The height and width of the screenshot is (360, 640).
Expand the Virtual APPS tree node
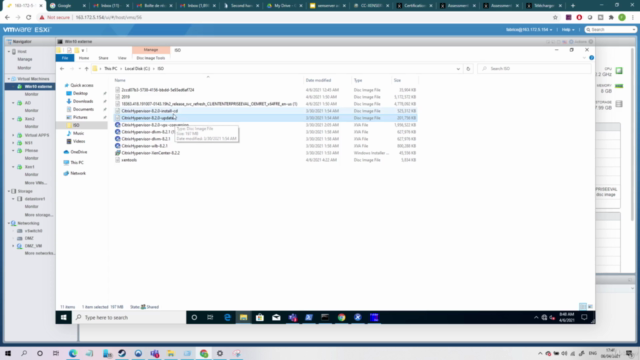click(x=13, y=135)
